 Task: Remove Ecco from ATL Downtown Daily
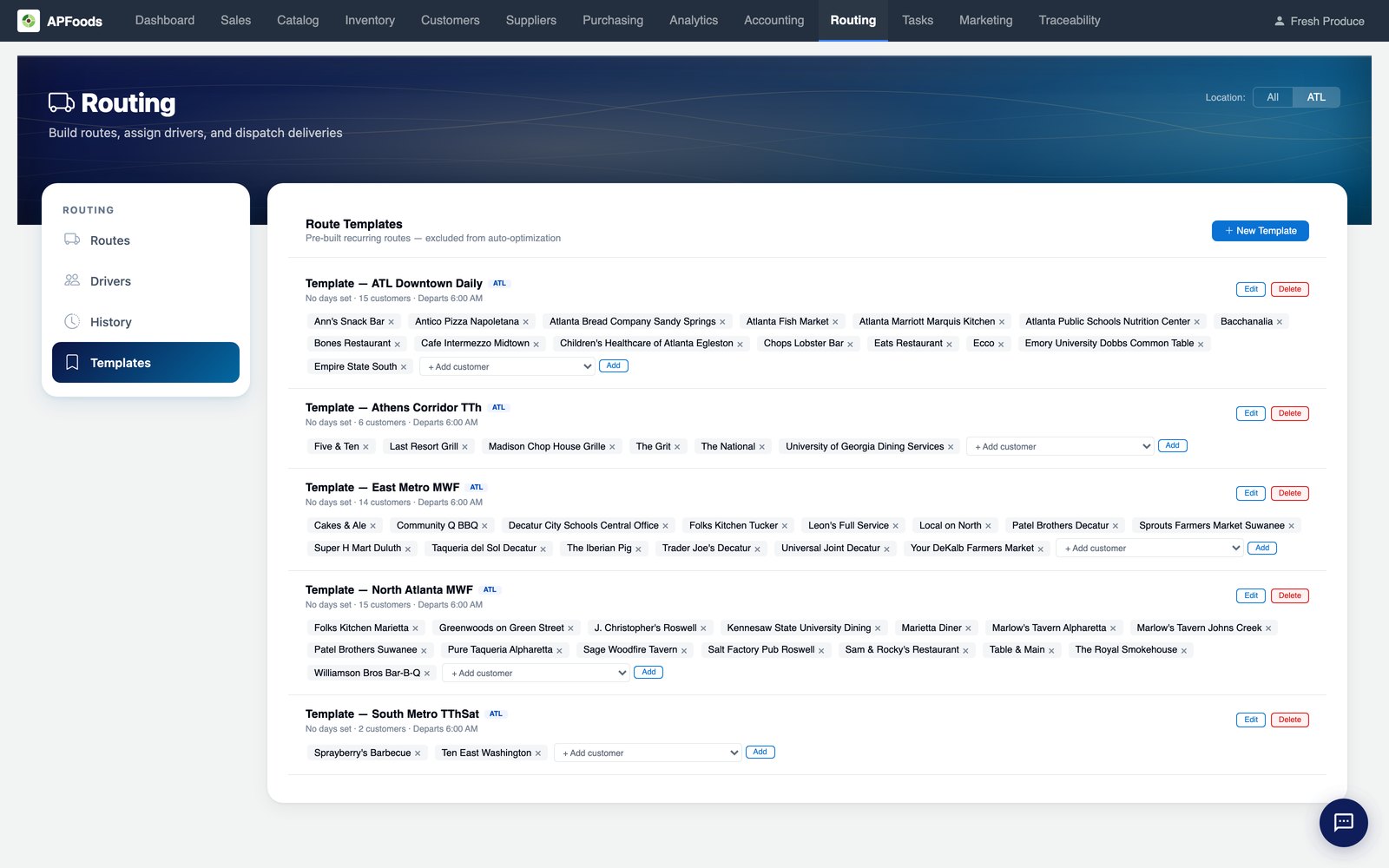tap(1001, 345)
